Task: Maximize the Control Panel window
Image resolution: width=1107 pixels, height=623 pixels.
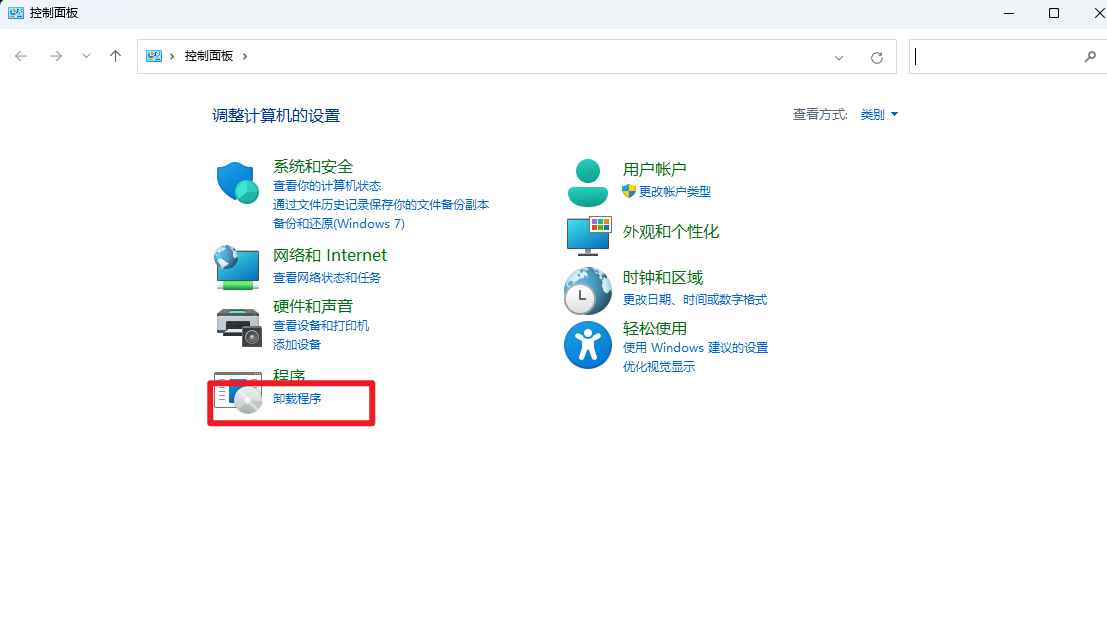Action: tap(1054, 13)
